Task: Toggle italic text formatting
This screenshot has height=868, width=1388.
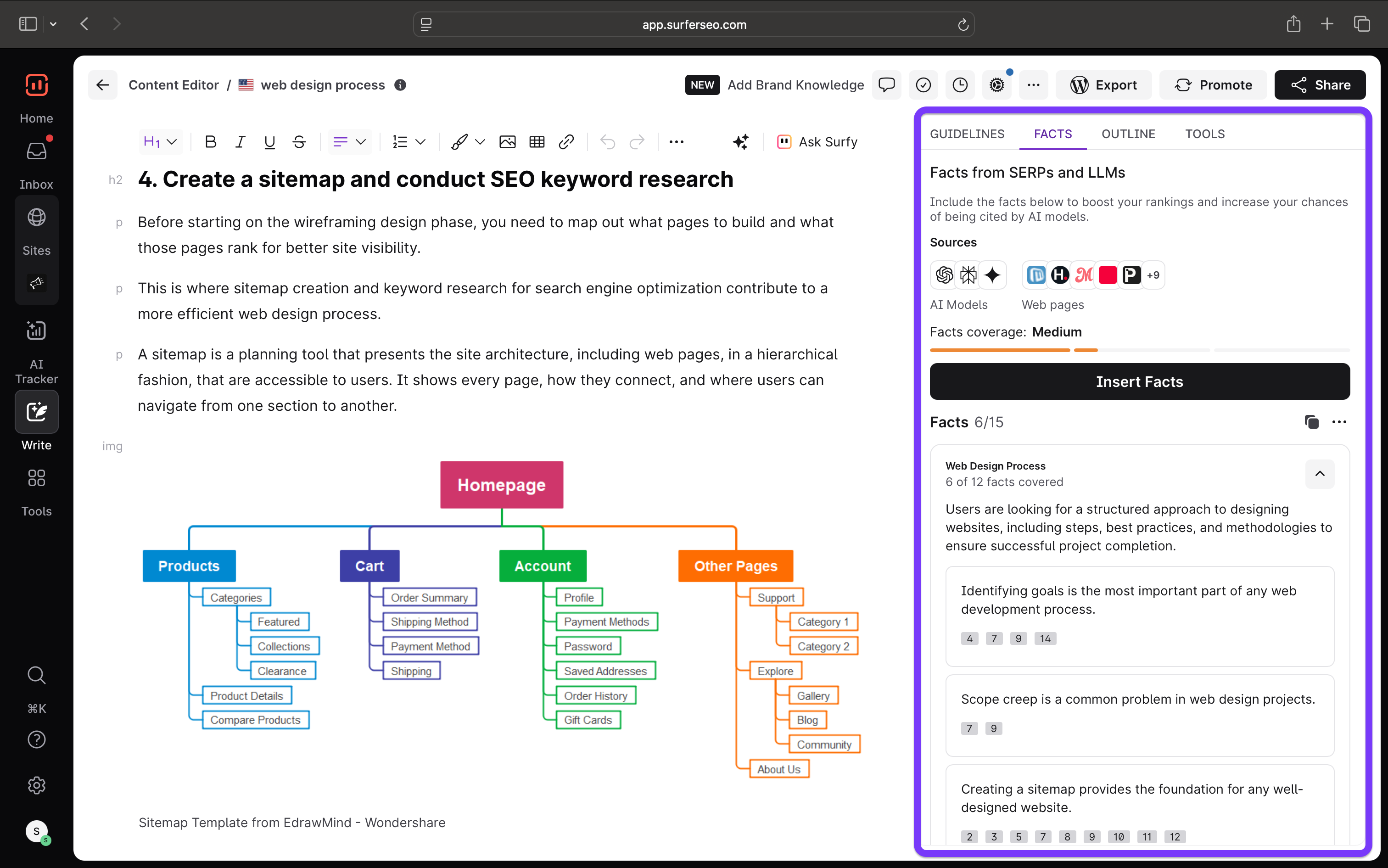Action: click(240, 142)
